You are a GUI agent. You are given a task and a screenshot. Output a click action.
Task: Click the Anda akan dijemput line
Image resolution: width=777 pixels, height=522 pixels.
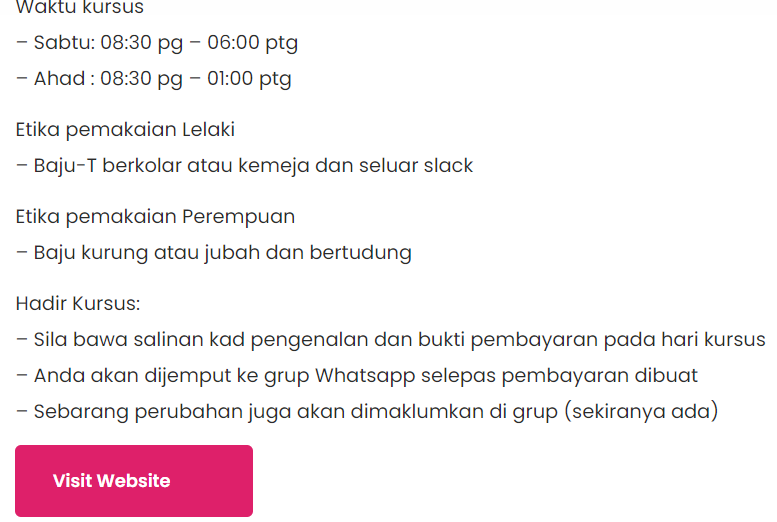pyautogui.click(x=357, y=376)
